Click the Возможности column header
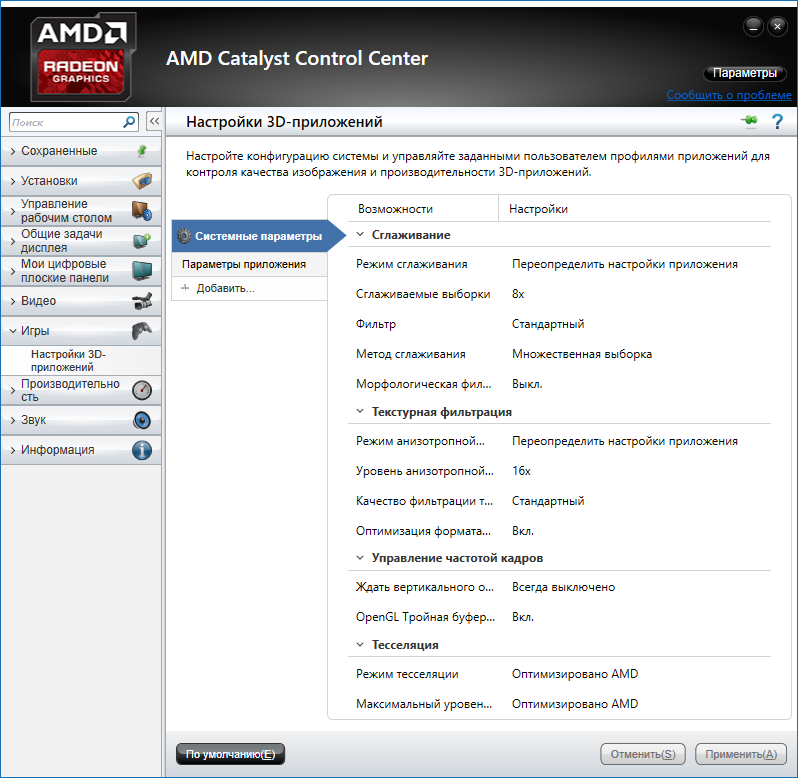798x778 pixels. [x=395, y=209]
